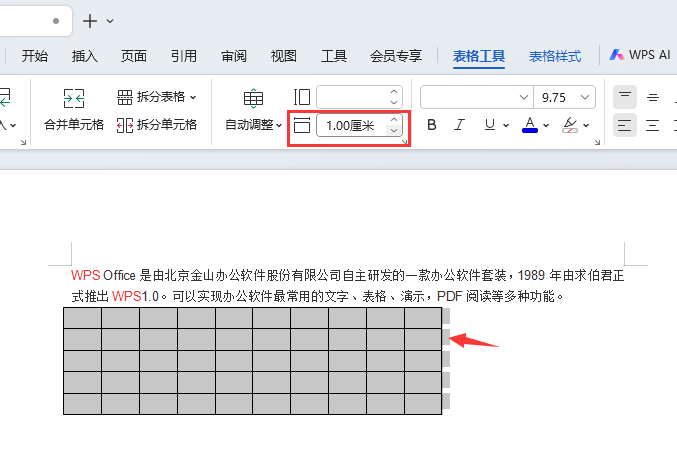Open the WPS AI button
The height and width of the screenshot is (466, 677).
[x=640, y=55]
